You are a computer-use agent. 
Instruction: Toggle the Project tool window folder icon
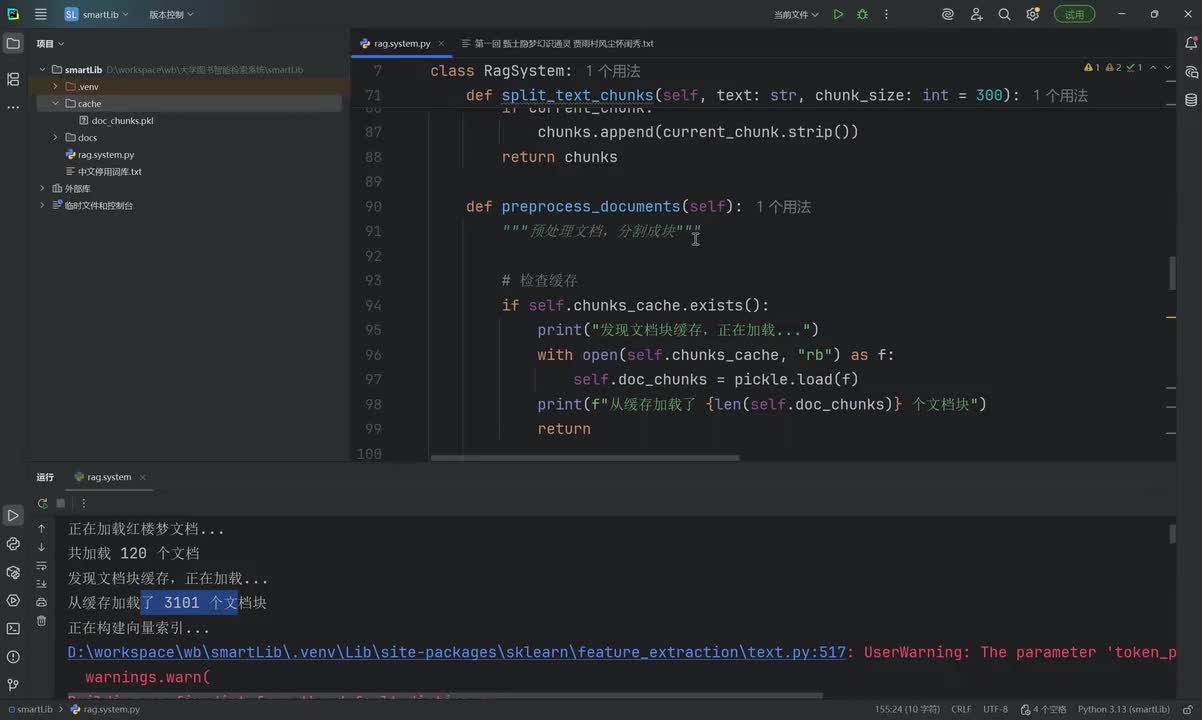tap(13, 44)
